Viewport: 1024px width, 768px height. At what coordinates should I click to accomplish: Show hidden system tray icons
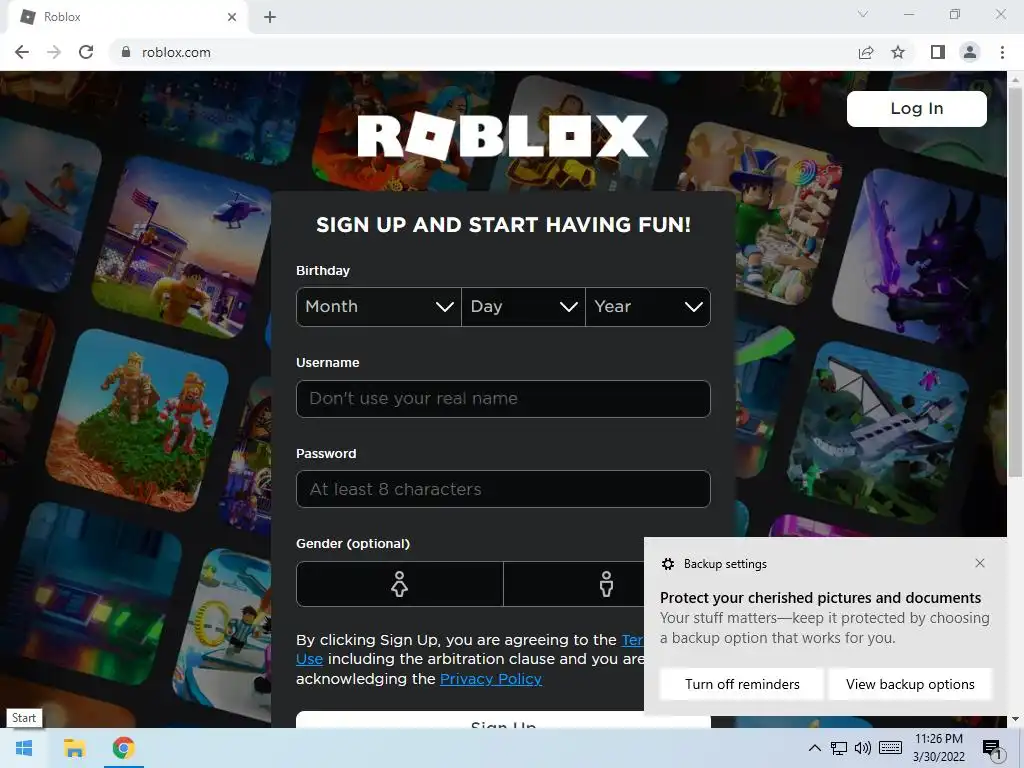[814, 748]
